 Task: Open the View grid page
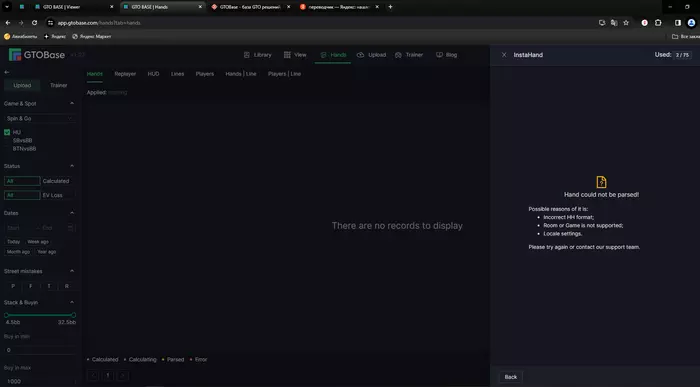[295, 55]
